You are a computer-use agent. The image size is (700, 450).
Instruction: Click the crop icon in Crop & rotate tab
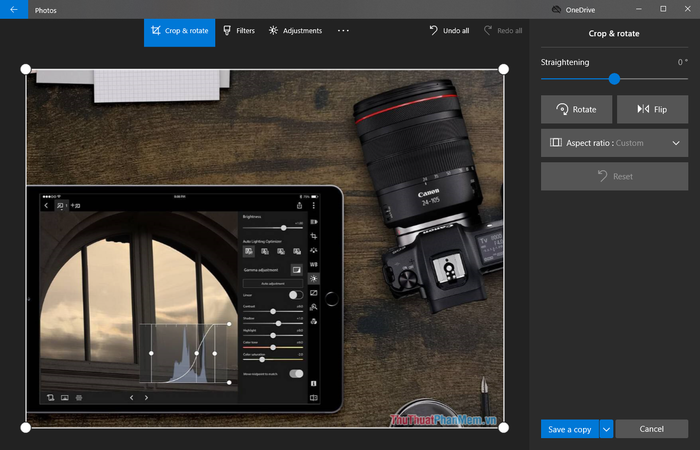[x=155, y=30]
